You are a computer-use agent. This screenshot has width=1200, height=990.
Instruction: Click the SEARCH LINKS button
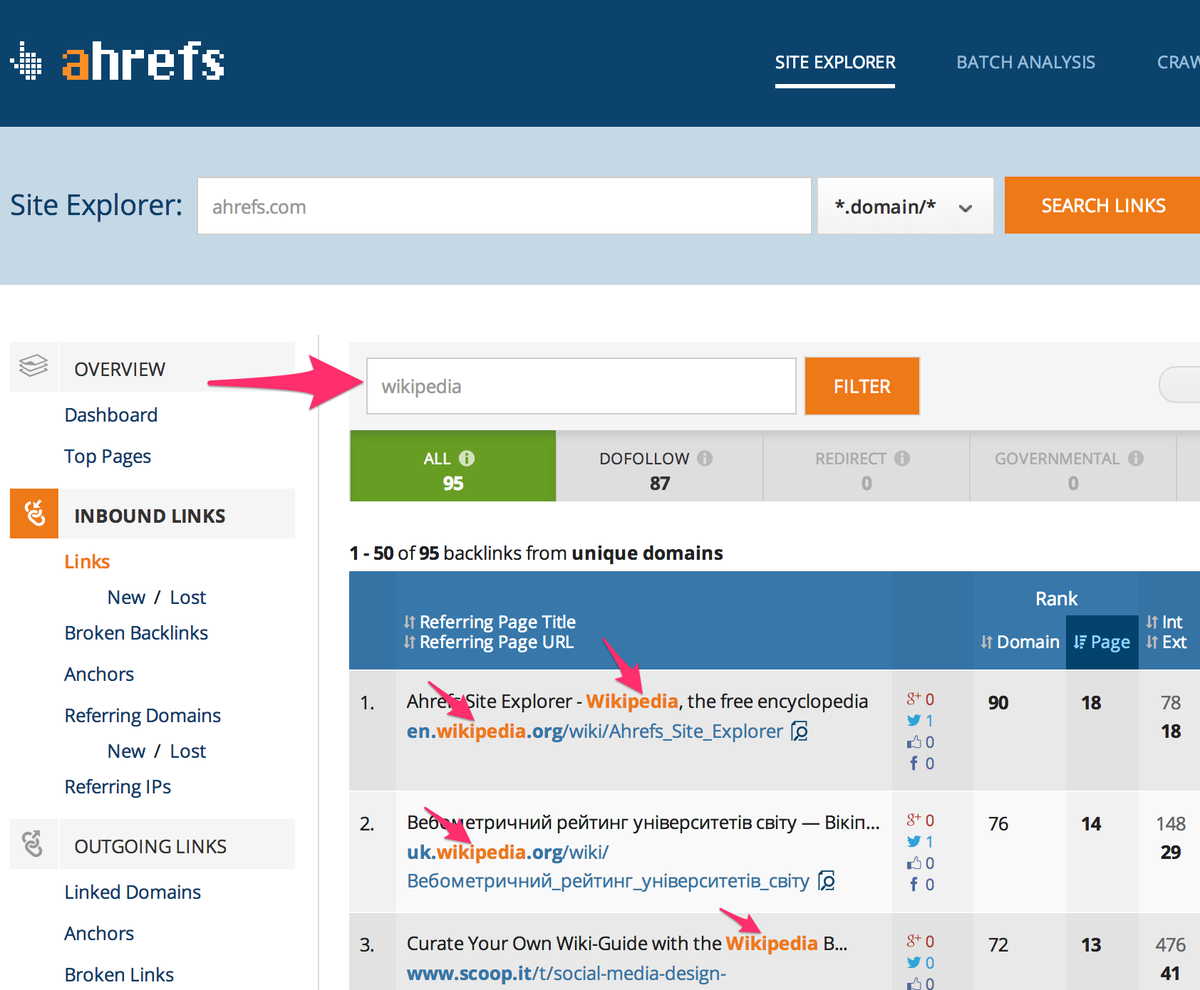pos(1102,205)
